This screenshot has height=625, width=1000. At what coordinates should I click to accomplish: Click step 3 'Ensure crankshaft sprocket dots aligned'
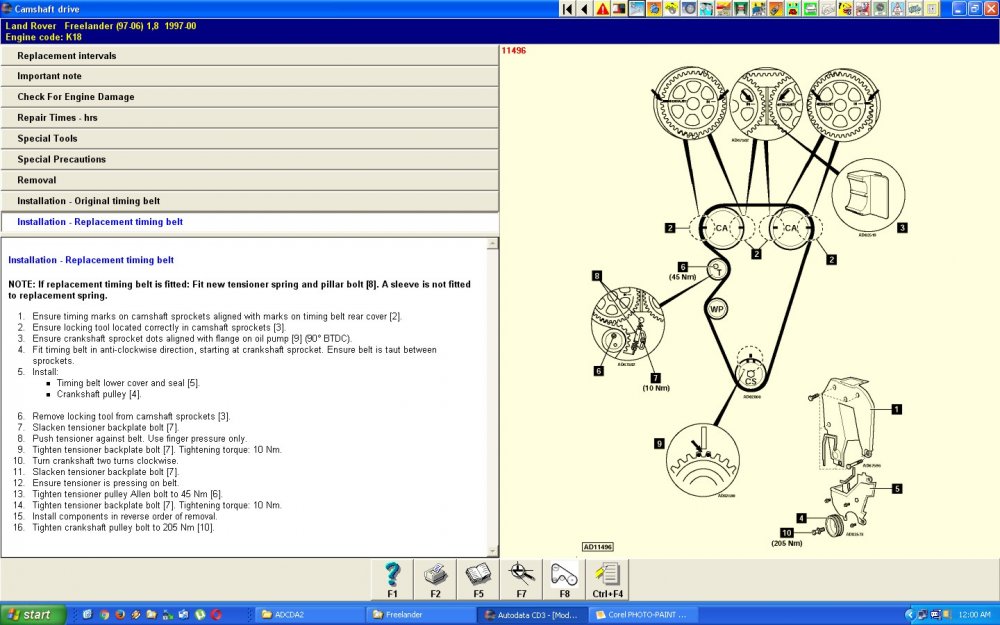click(x=192, y=339)
